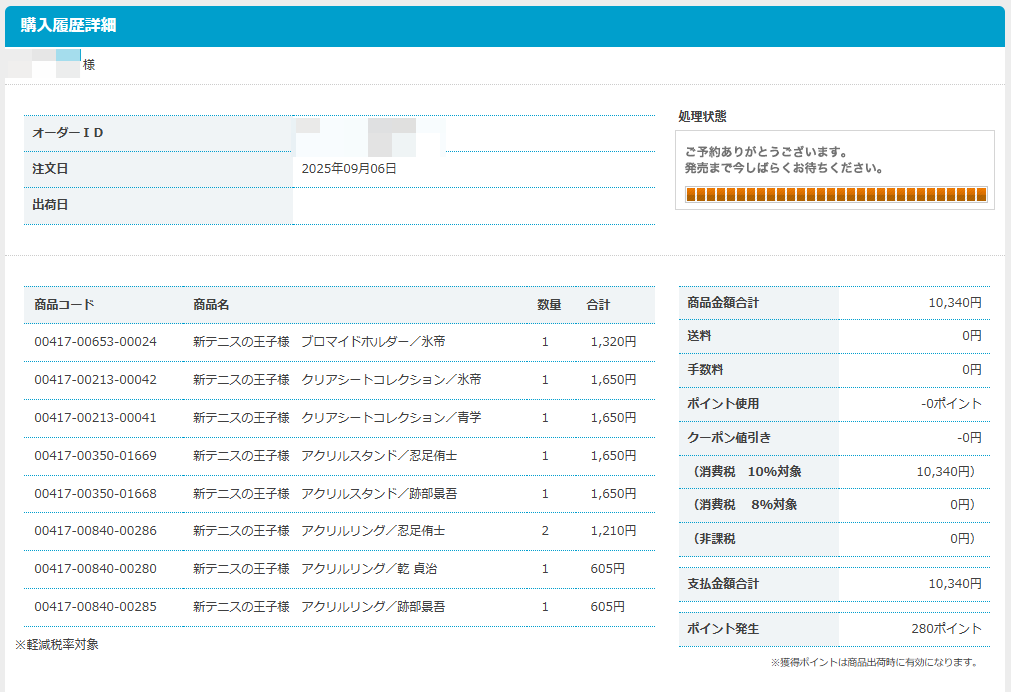Click the クーポン値引き row label
The height and width of the screenshot is (692, 1011).
point(729,438)
